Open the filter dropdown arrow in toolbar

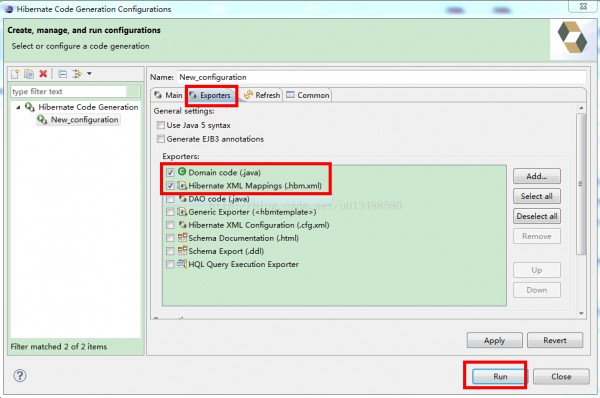[89, 73]
